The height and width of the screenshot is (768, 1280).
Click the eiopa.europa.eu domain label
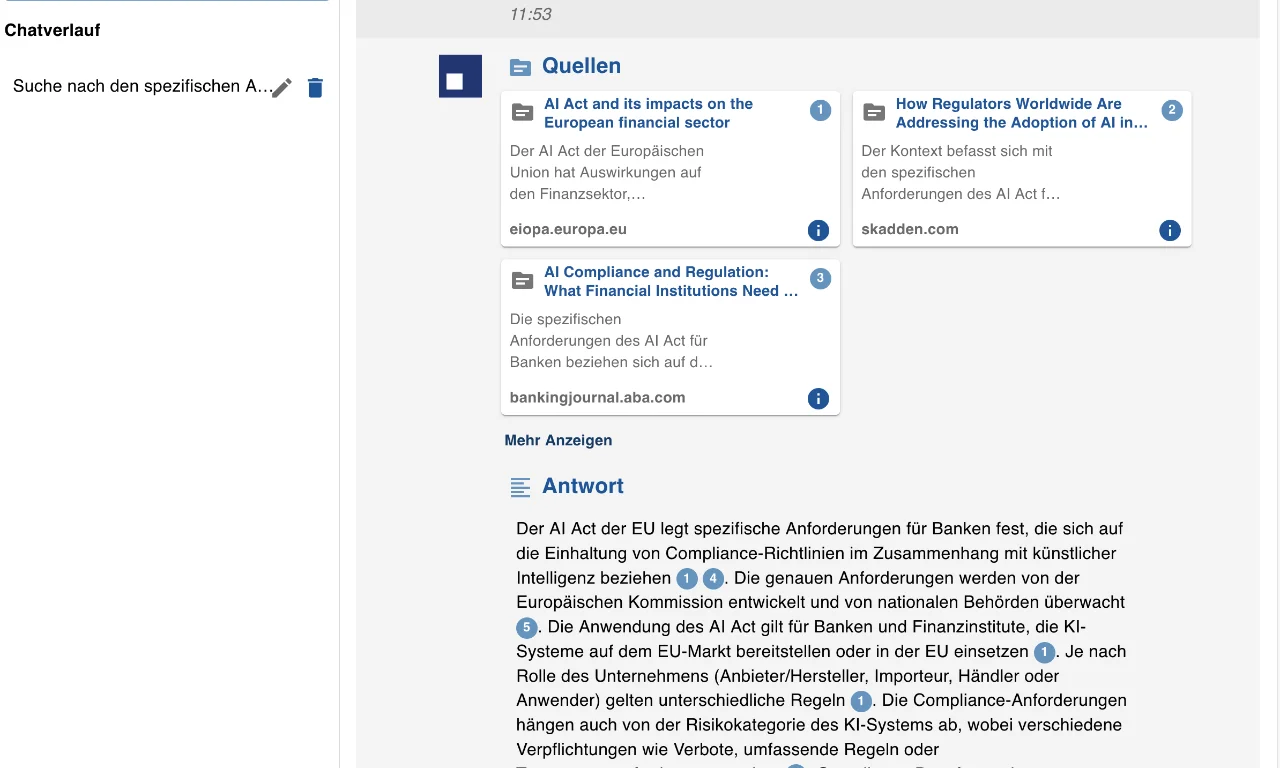567,229
